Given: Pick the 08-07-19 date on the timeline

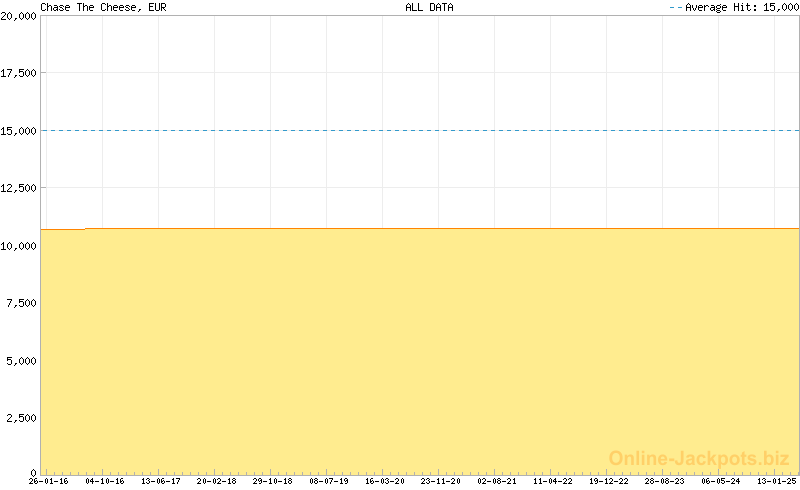Looking at the screenshot, I should click(329, 481).
